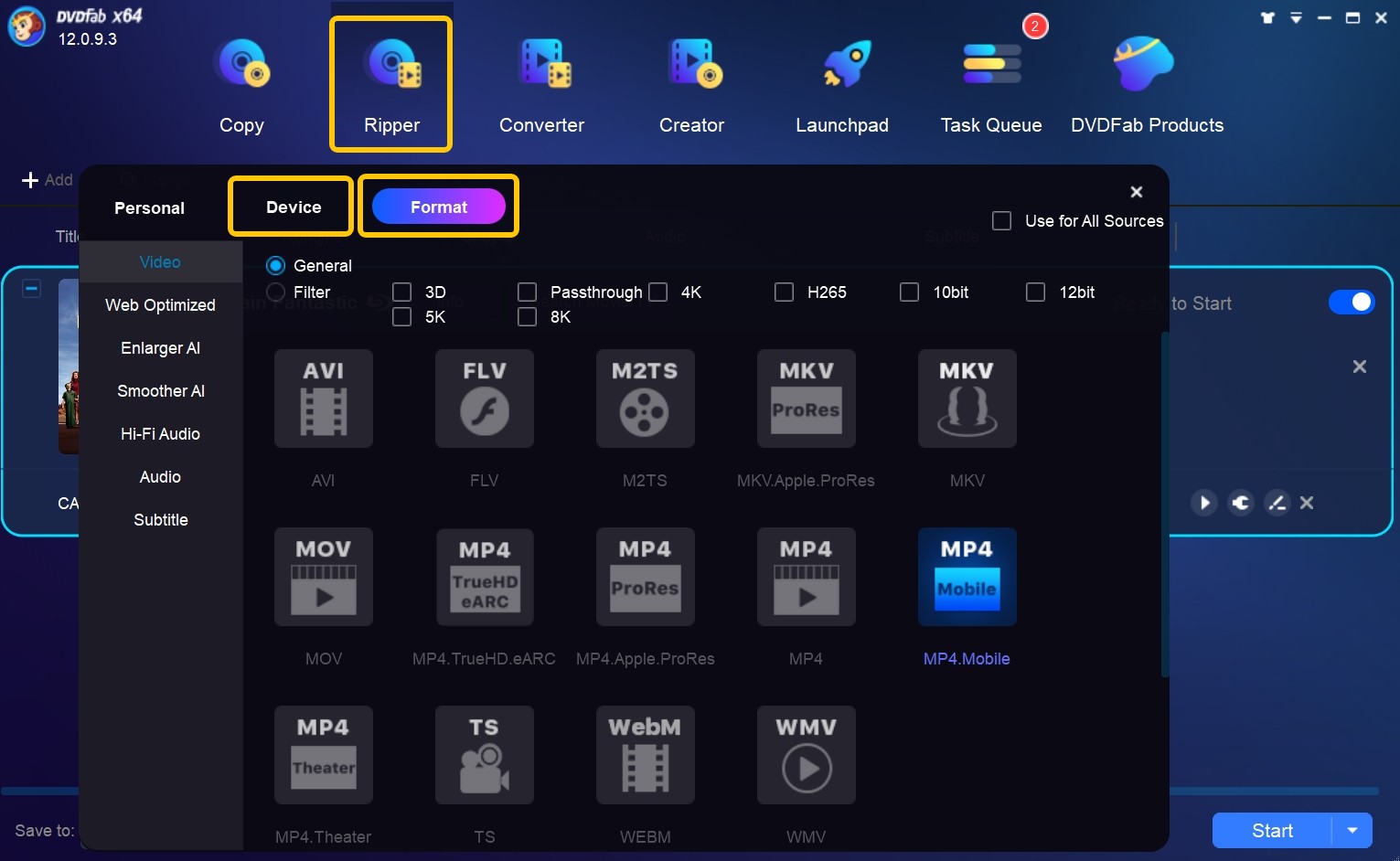This screenshot has width=1400, height=861.
Task: Select the AVI format icon
Action: pyautogui.click(x=324, y=399)
